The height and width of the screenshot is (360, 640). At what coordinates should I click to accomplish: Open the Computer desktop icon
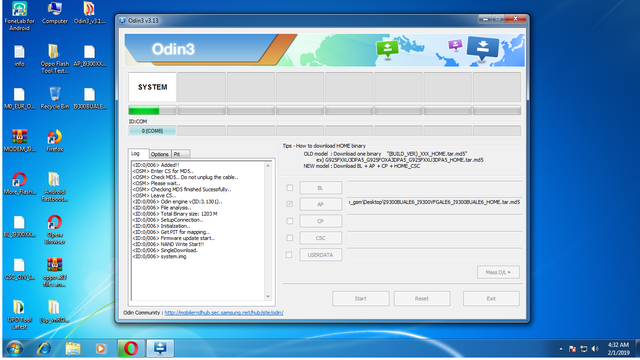[x=55, y=13]
